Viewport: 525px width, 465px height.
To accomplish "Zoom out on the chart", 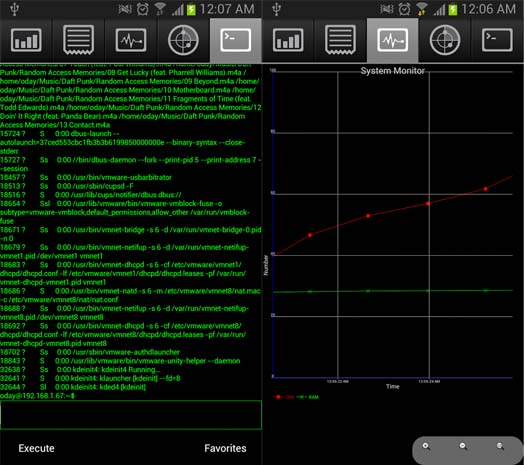I will pyautogui.click(x=463, y=446).
